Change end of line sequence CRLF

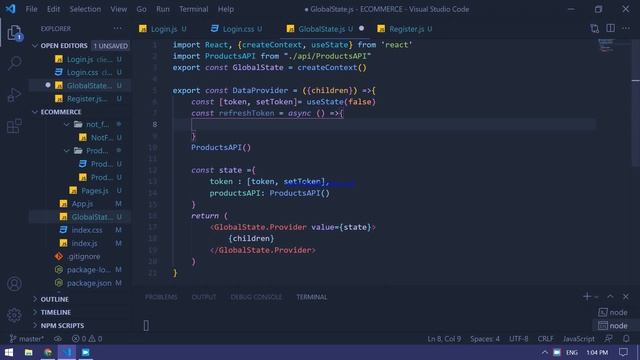[545, 339]
